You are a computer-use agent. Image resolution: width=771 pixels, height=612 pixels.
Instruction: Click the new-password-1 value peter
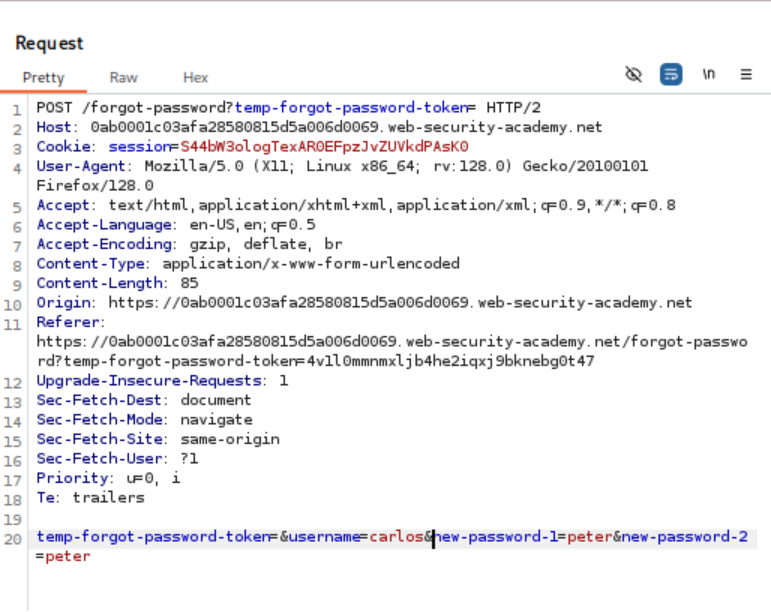click(588, 537)
